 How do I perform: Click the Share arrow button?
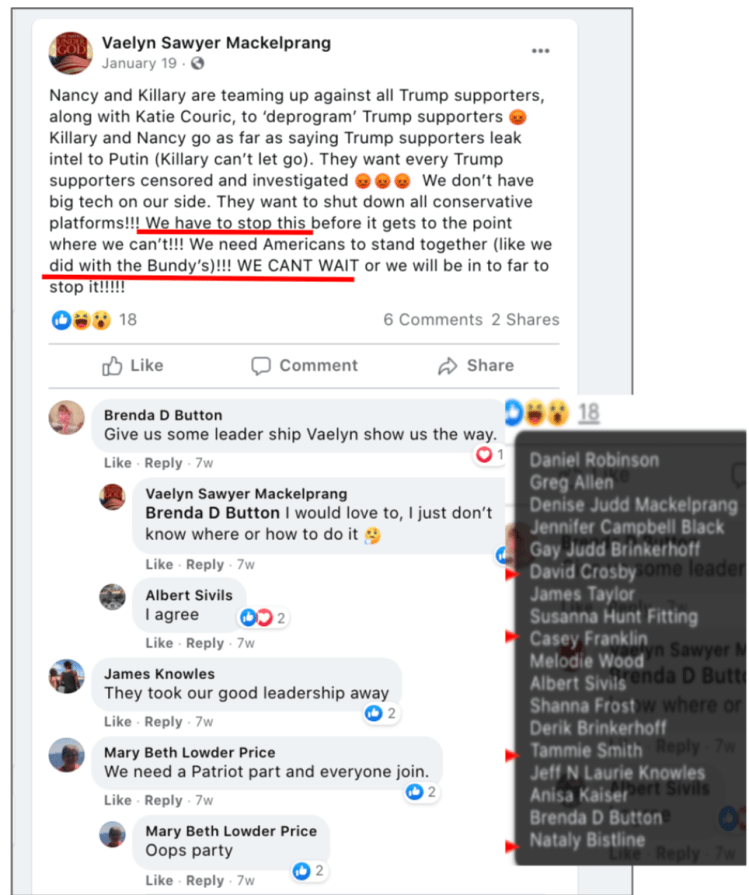(476, 365)
